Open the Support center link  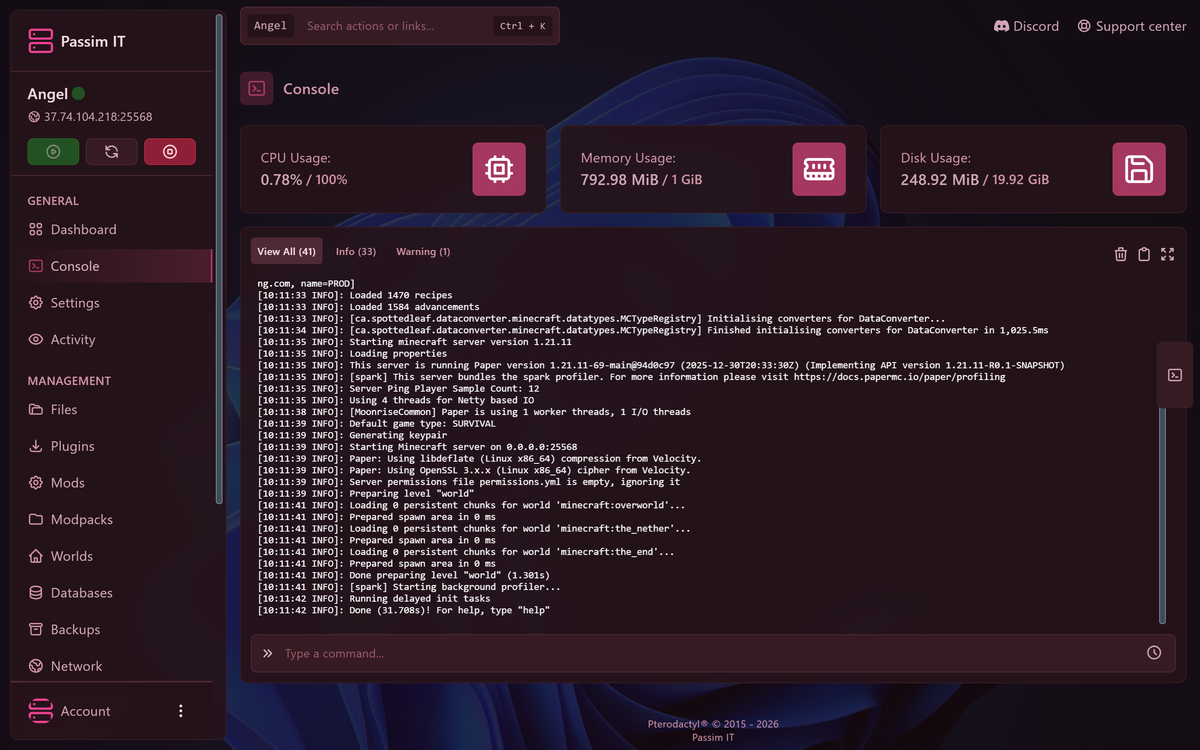click(1132, 26)
